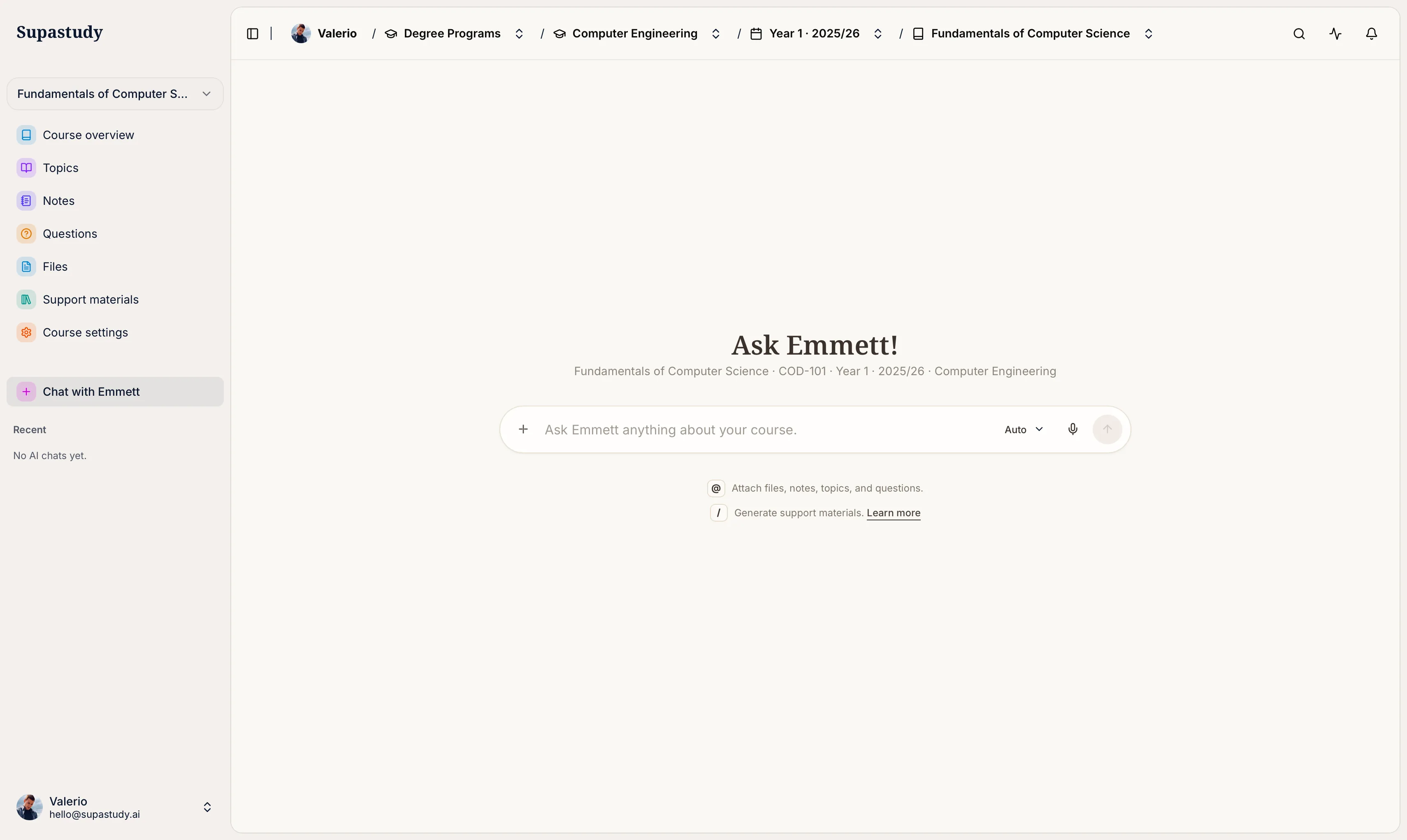Click the send arrow button

1107,429
